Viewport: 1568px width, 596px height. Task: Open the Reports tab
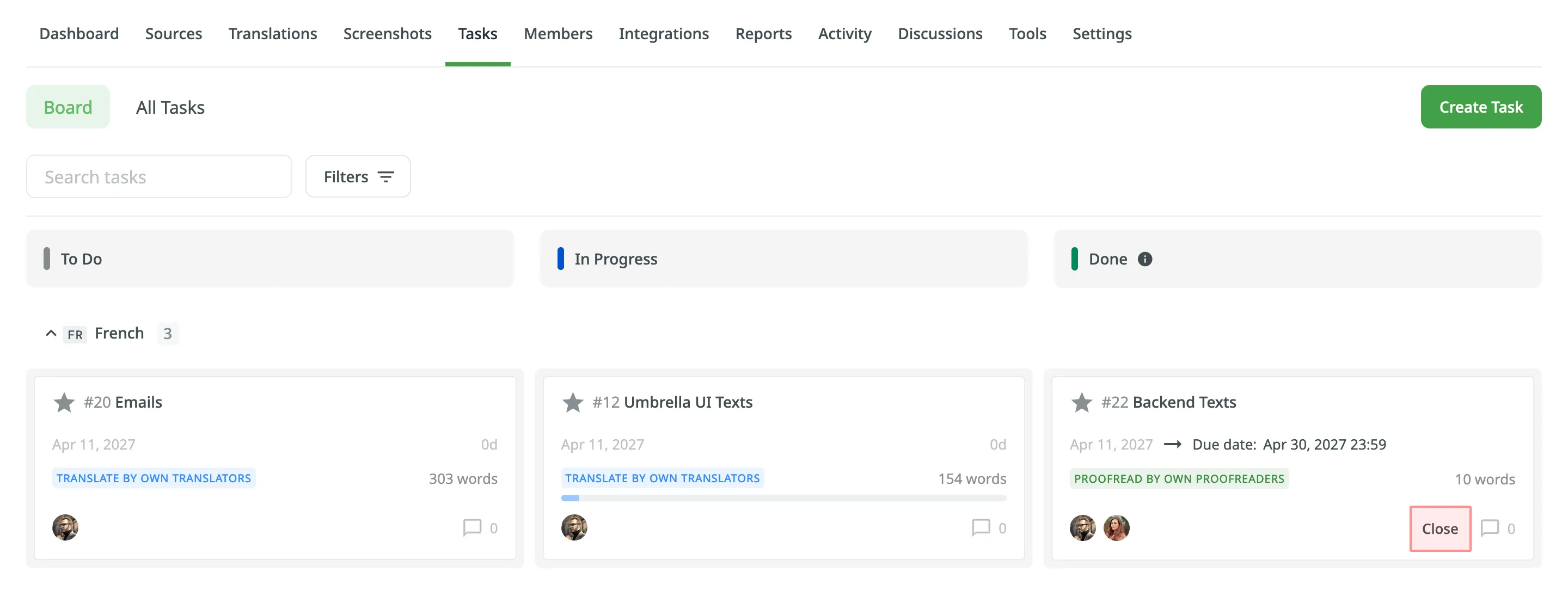click(763, 34)
